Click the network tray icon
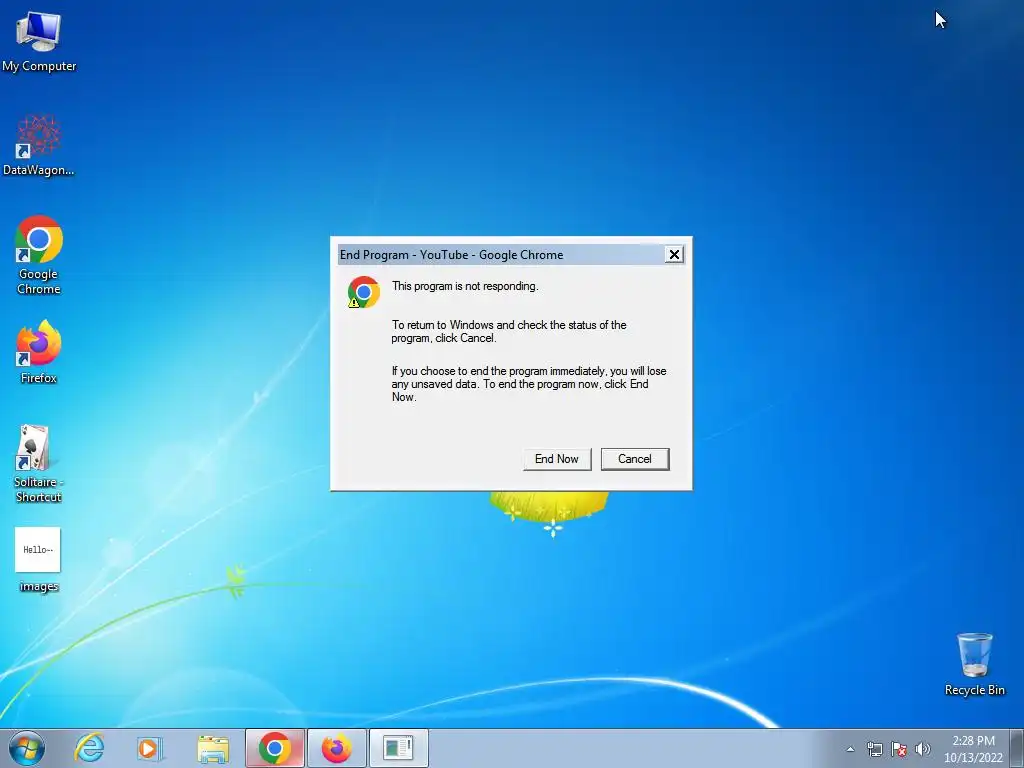Viewport: 1024px width, 768px height. coord(874,749)
